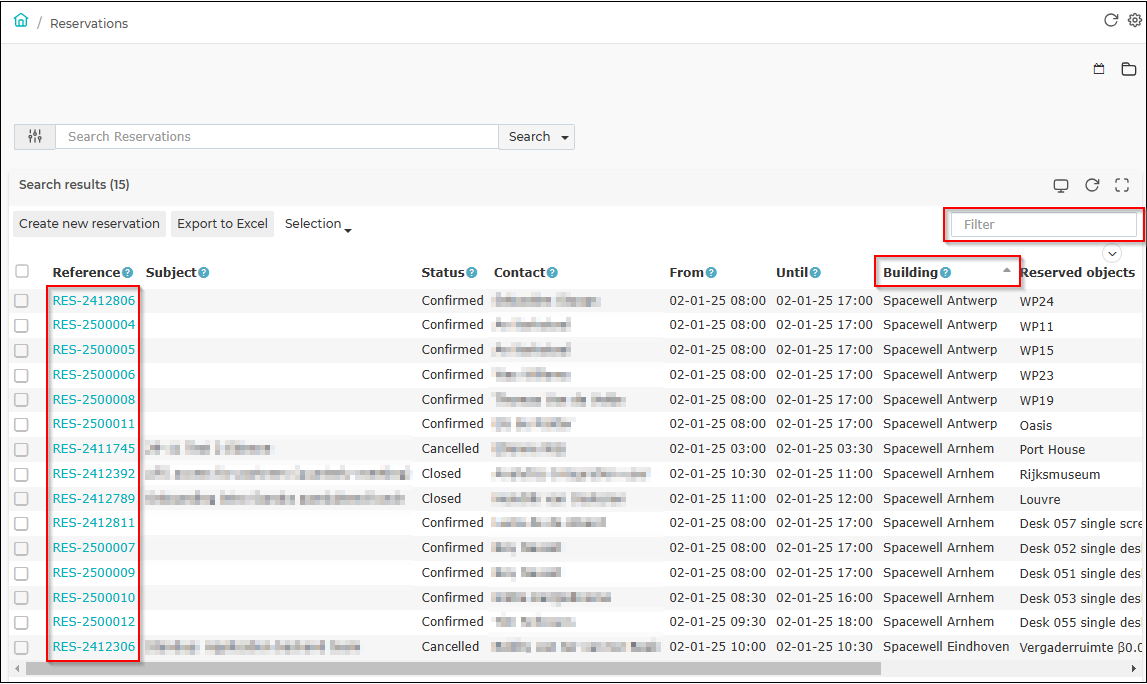
Task: Open the calendar view icon
Action: point(1099,69)
